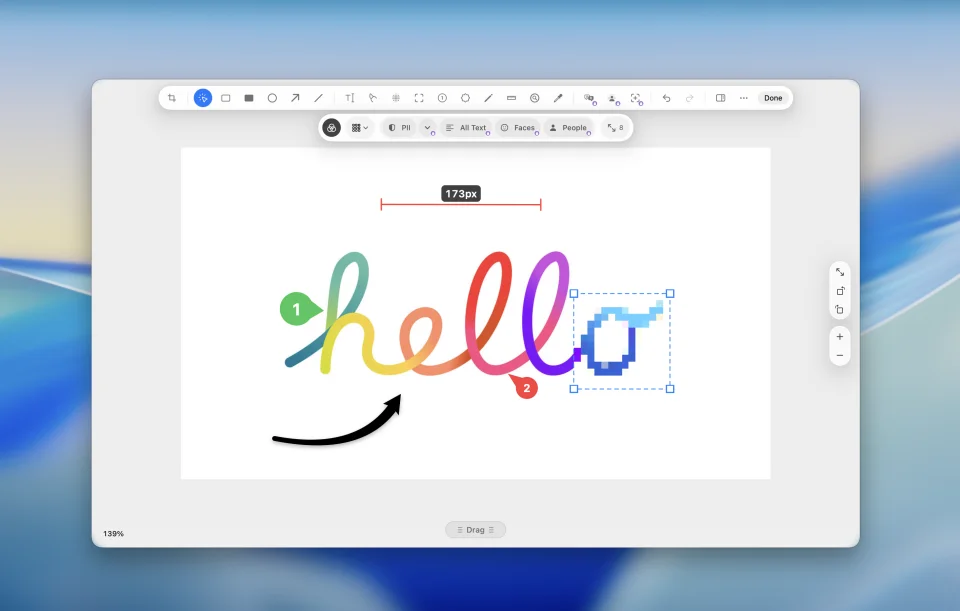Click the pixelated selection region on canvas
960x611 pixels.
622,341
